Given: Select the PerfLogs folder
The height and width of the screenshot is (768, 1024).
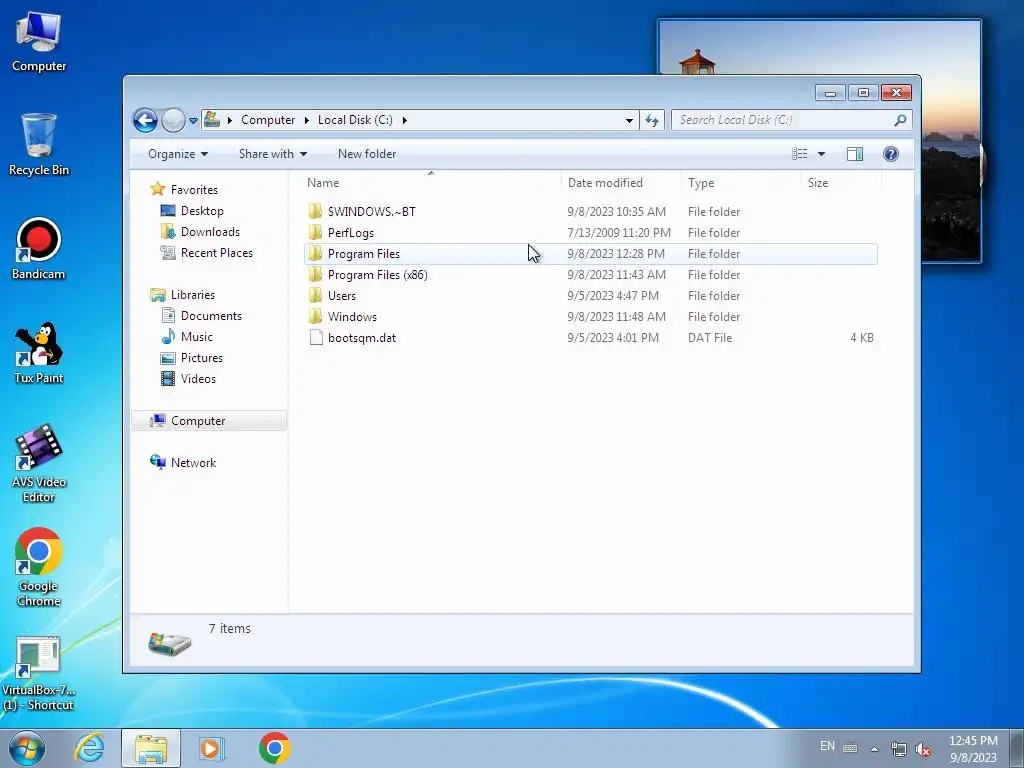Looking at the screenshot, I should pos(590,232).
